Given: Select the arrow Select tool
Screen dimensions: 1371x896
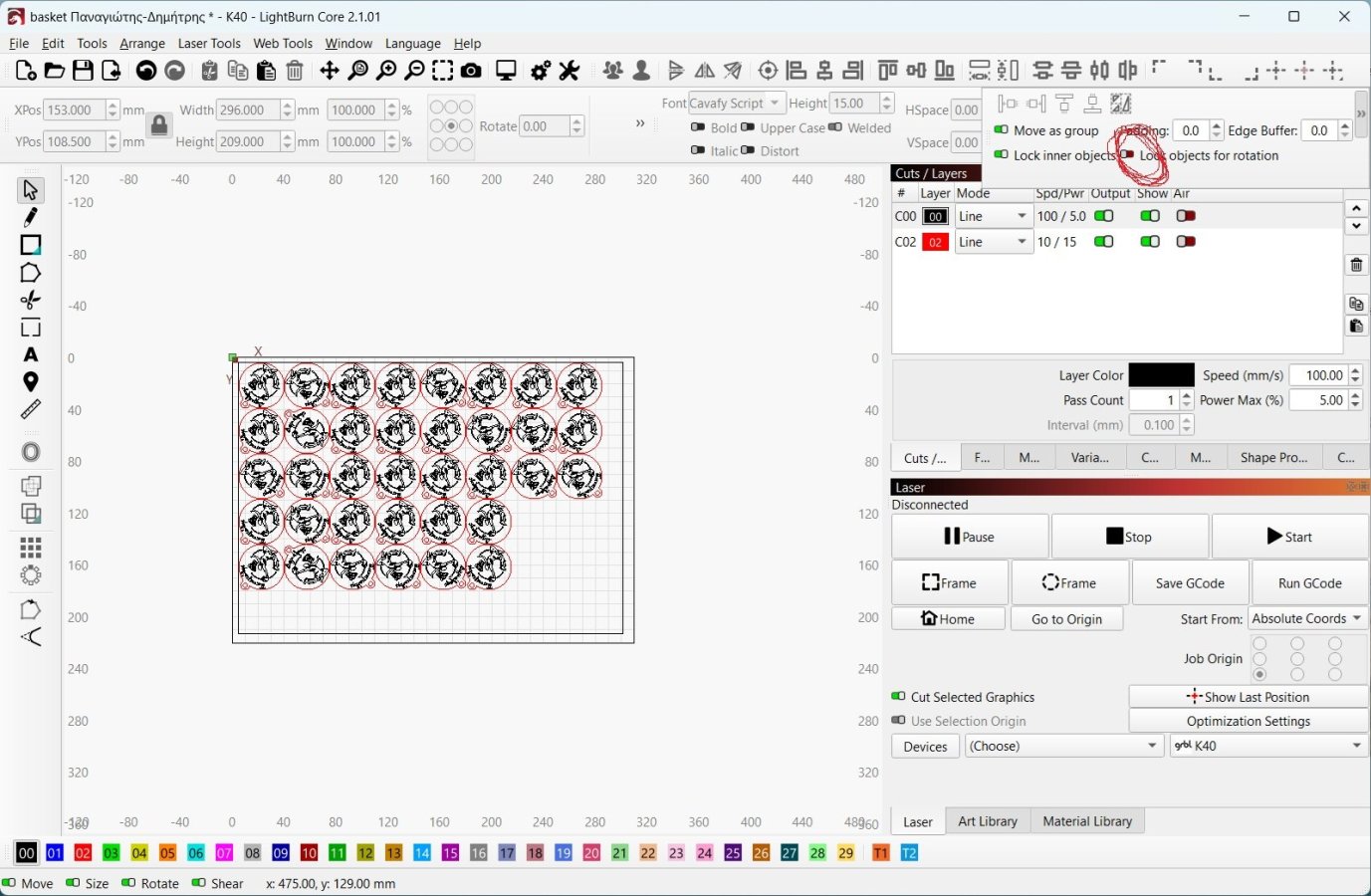Looking at the screenshot, I should point(31,189).
